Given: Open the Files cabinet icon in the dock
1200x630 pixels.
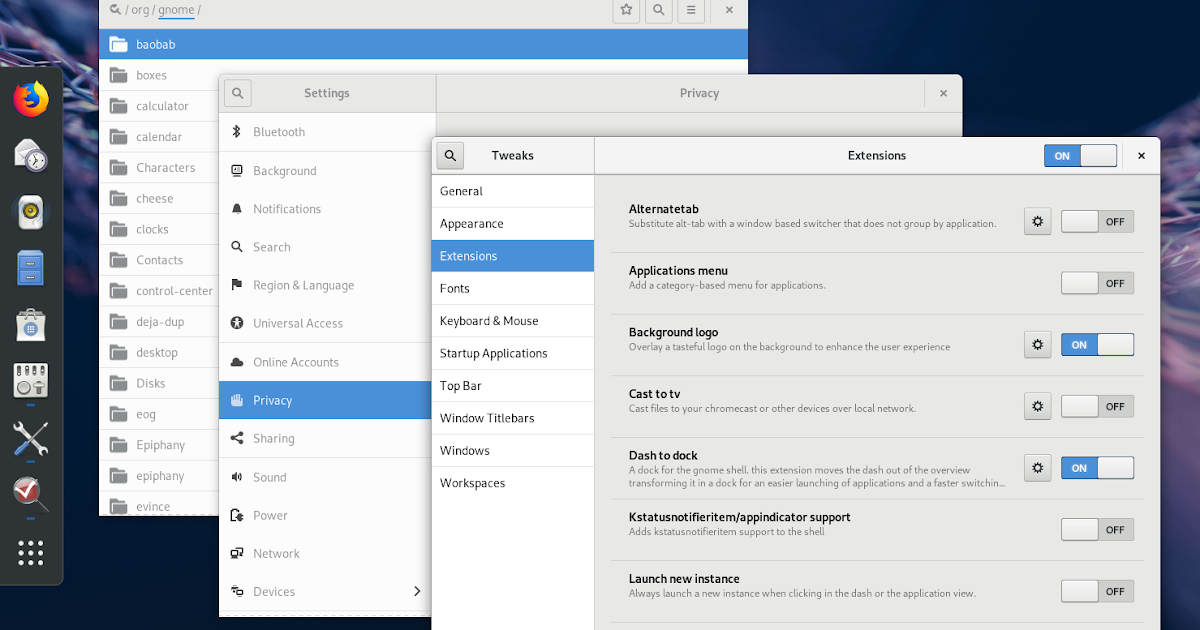Looking at the screenshot, I should pos(31,268).
